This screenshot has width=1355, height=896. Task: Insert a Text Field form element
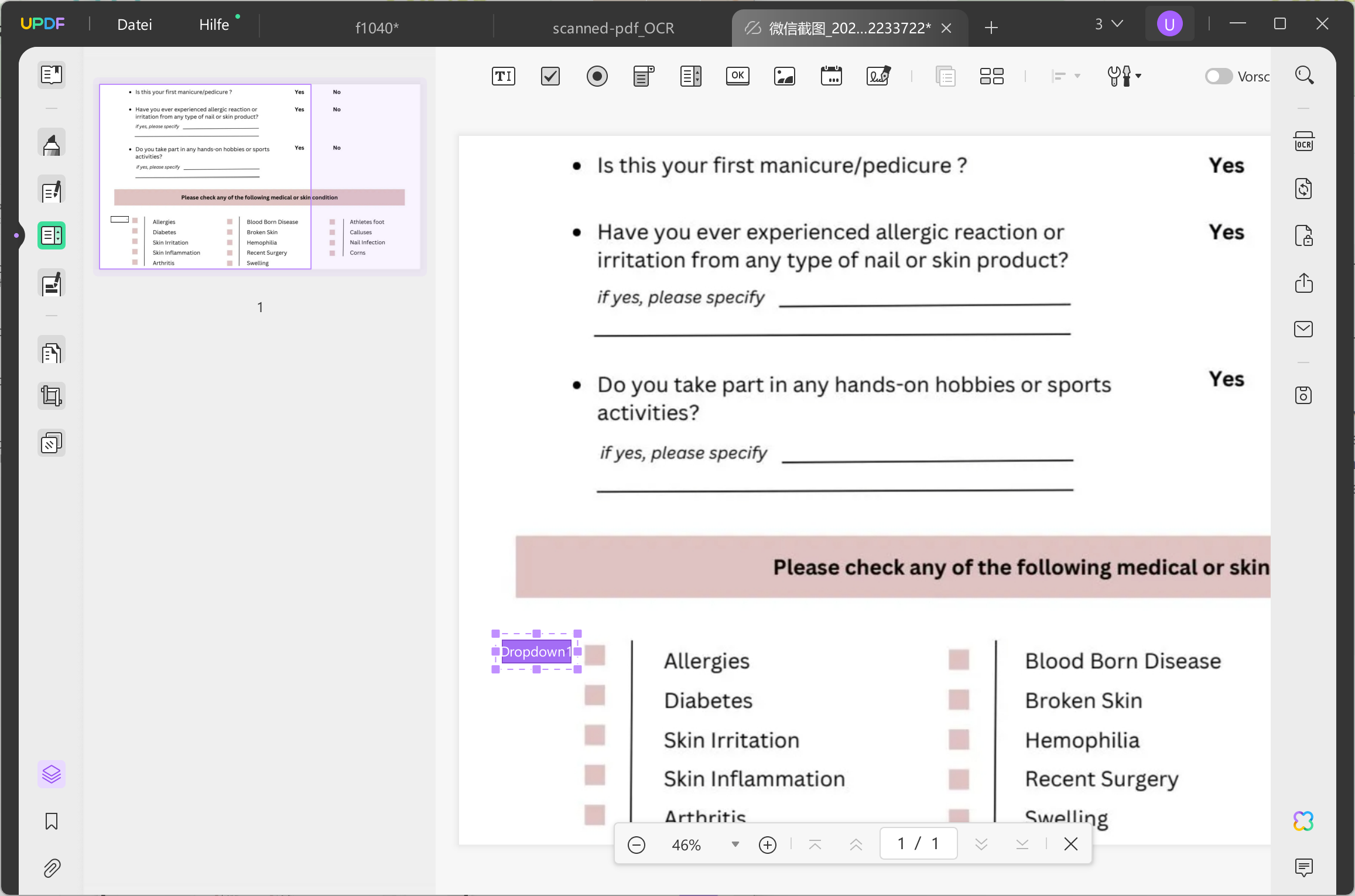tap(502, 76)
